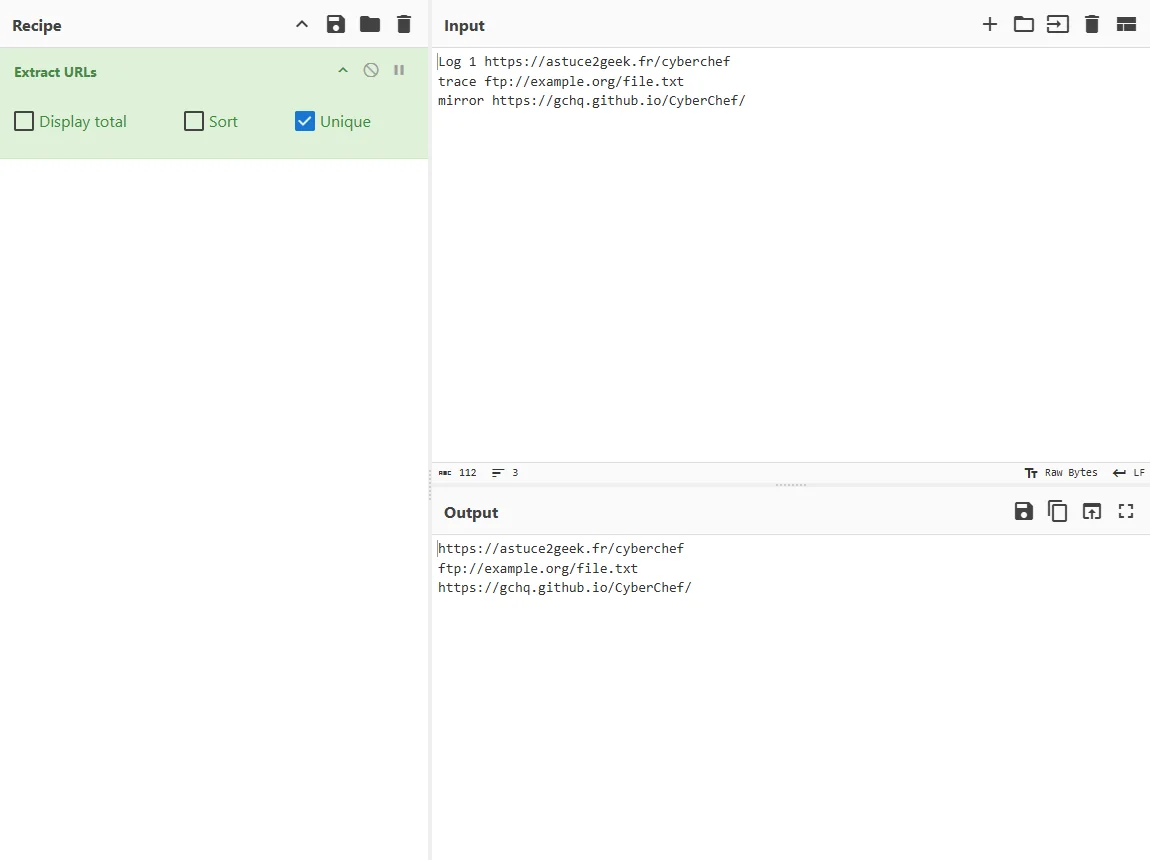The width and height of the screenshot is (1150, 860).
Task: Replace input with output
Action: [1091, 511]
